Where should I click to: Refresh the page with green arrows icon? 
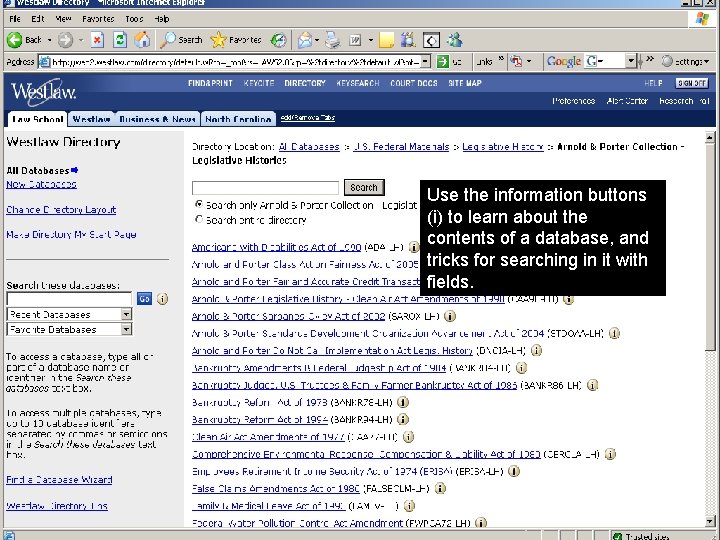120,40
